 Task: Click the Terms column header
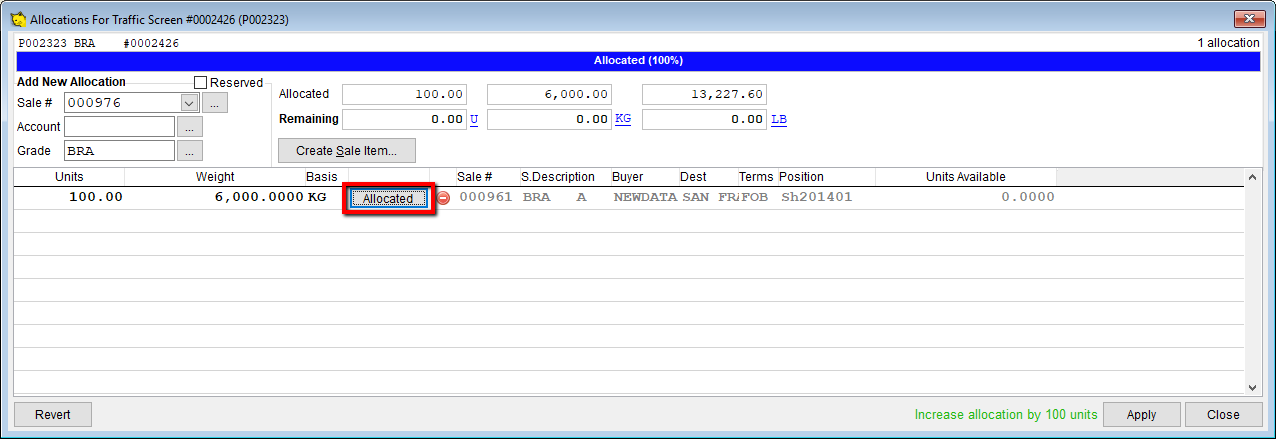tap(756, 177)
